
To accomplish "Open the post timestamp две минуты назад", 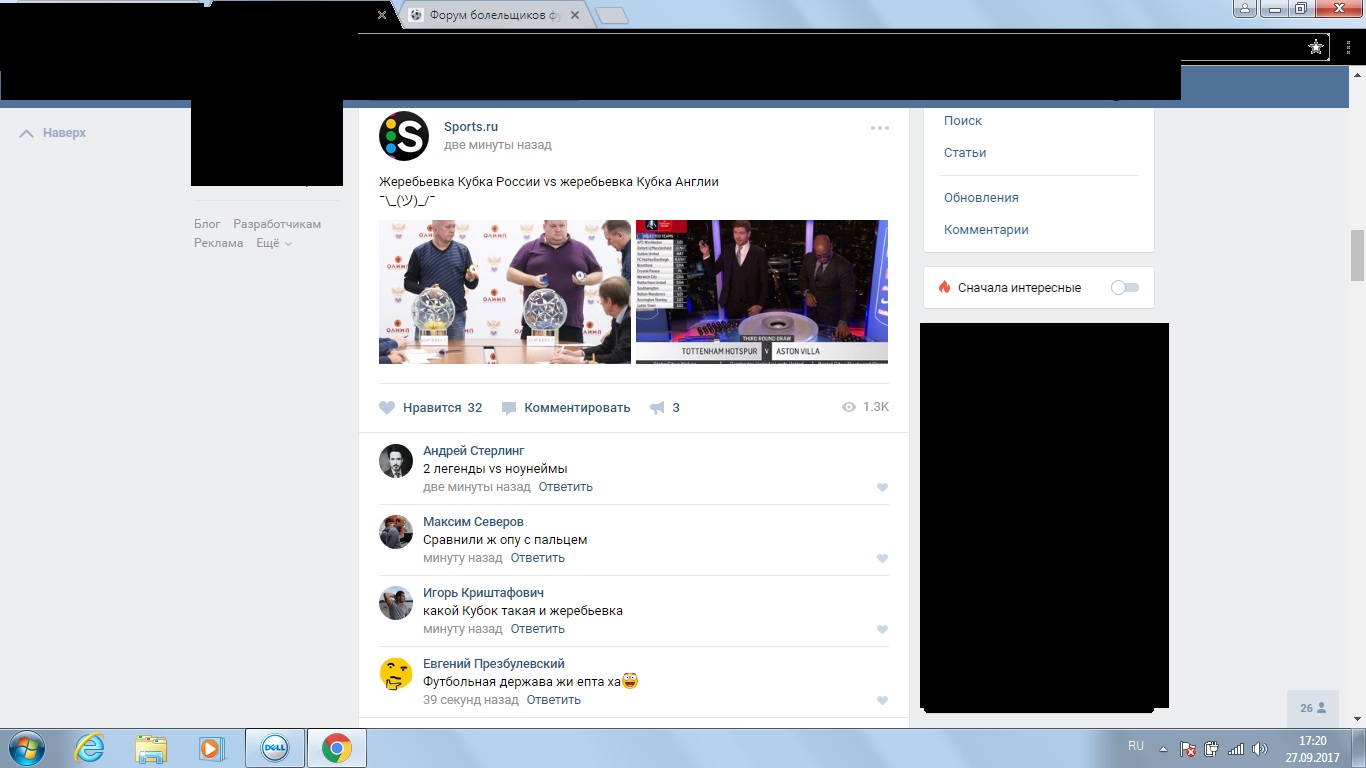I will click(x=498, y=145).
